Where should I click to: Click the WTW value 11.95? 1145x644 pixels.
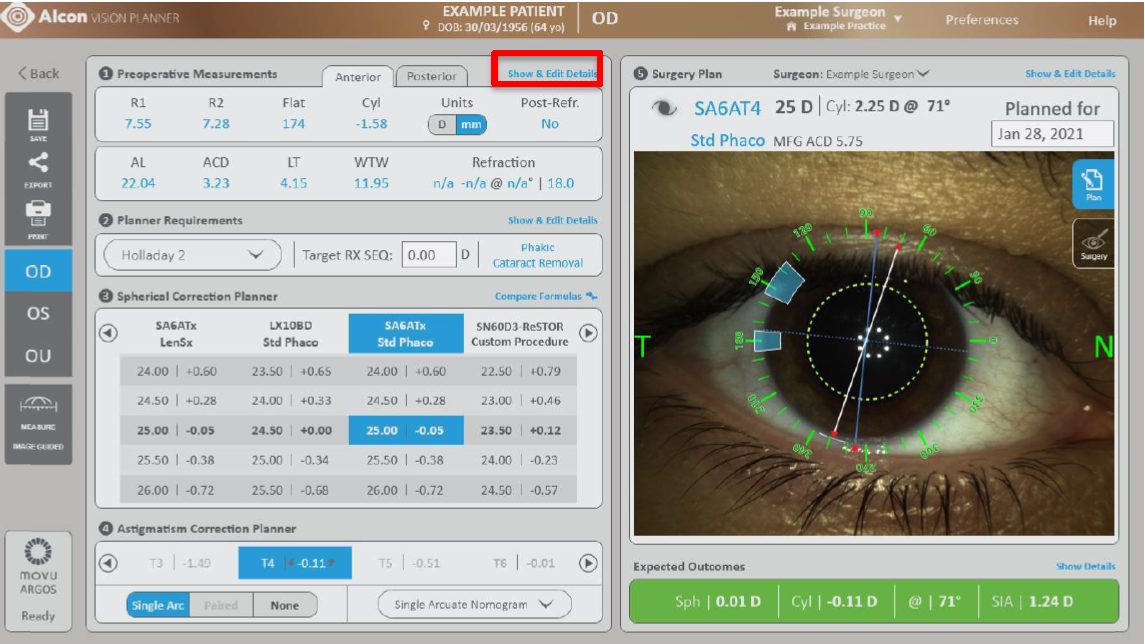point(372,183)
